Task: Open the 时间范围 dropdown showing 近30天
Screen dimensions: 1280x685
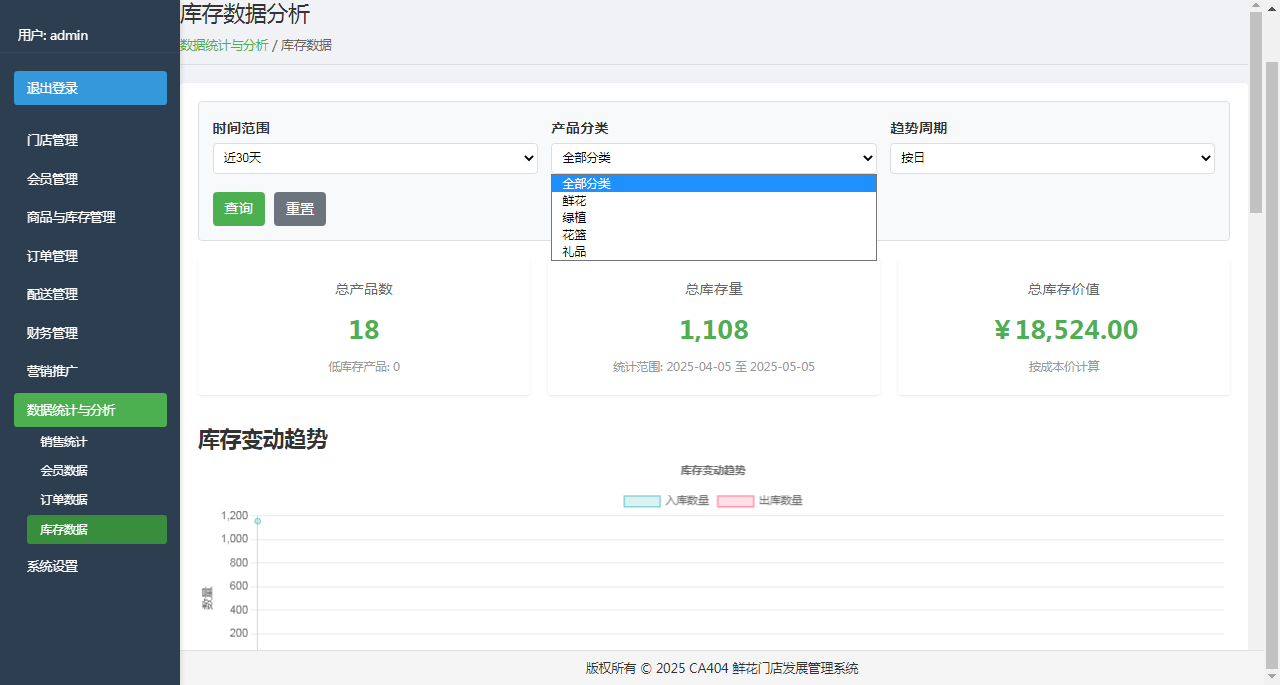Action: coord(375,158)
